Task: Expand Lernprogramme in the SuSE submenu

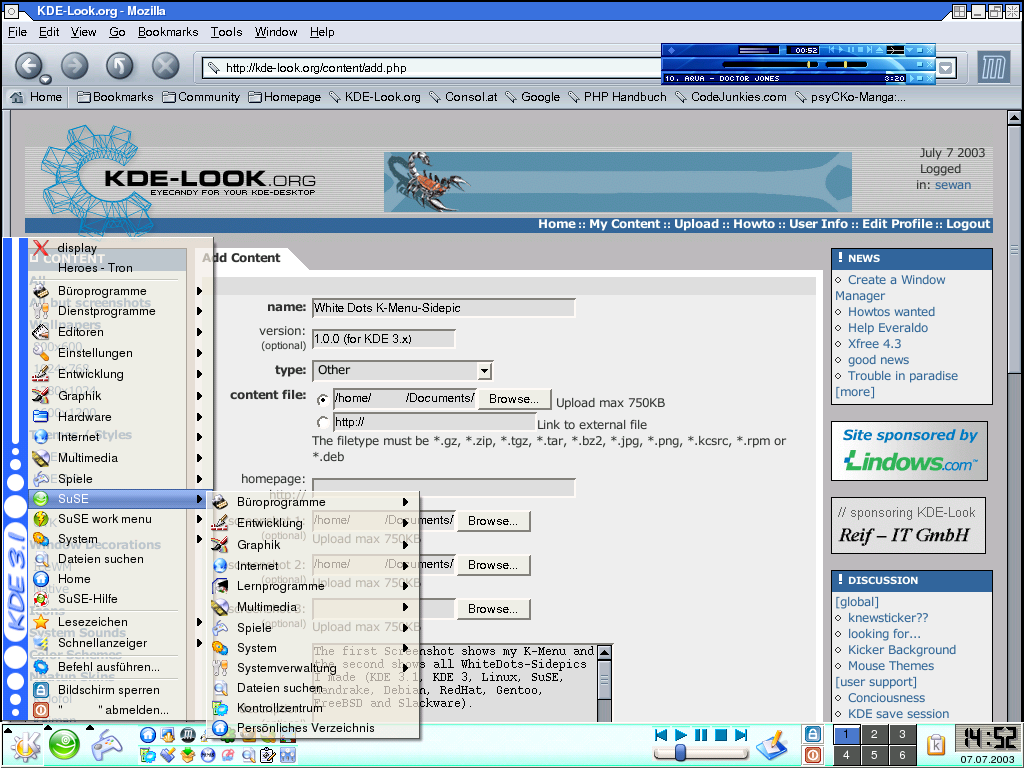Action: coord(313,586)
